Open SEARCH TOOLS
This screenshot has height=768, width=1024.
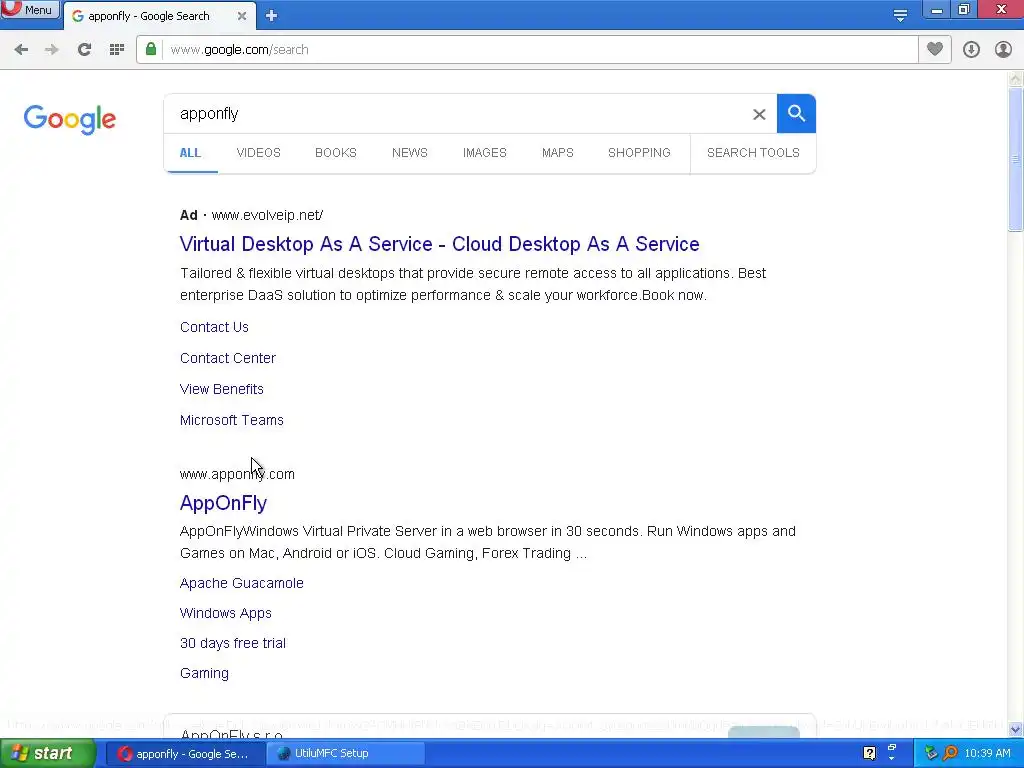click(x=753, y=153)
